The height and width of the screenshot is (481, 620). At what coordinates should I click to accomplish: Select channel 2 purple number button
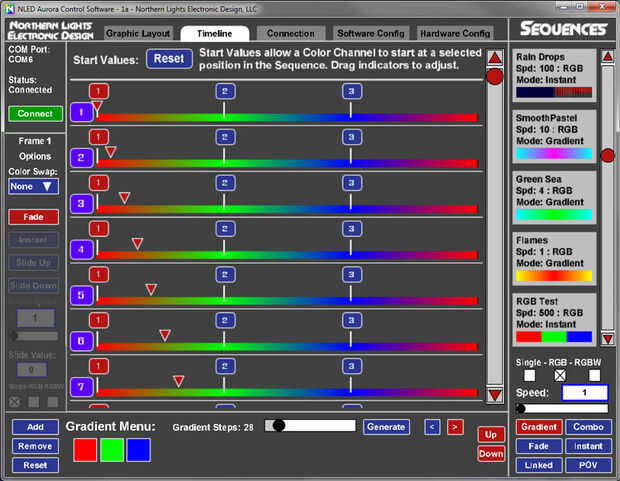(x=81, y=158)
